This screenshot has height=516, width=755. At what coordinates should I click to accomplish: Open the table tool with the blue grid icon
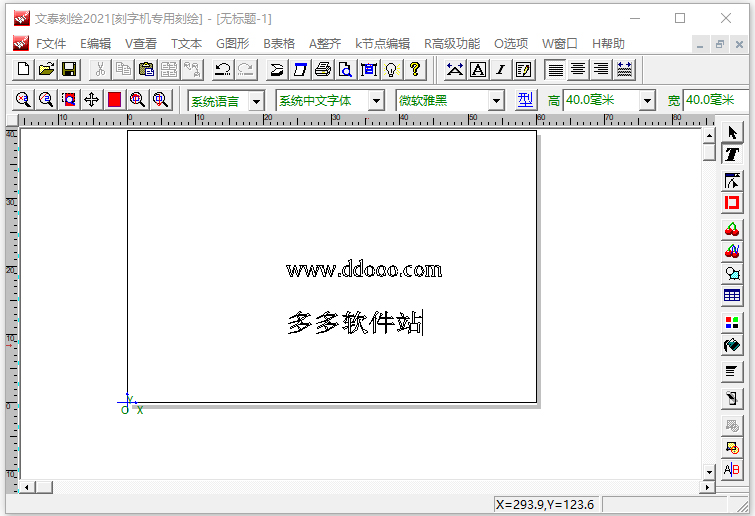point(732,295)
